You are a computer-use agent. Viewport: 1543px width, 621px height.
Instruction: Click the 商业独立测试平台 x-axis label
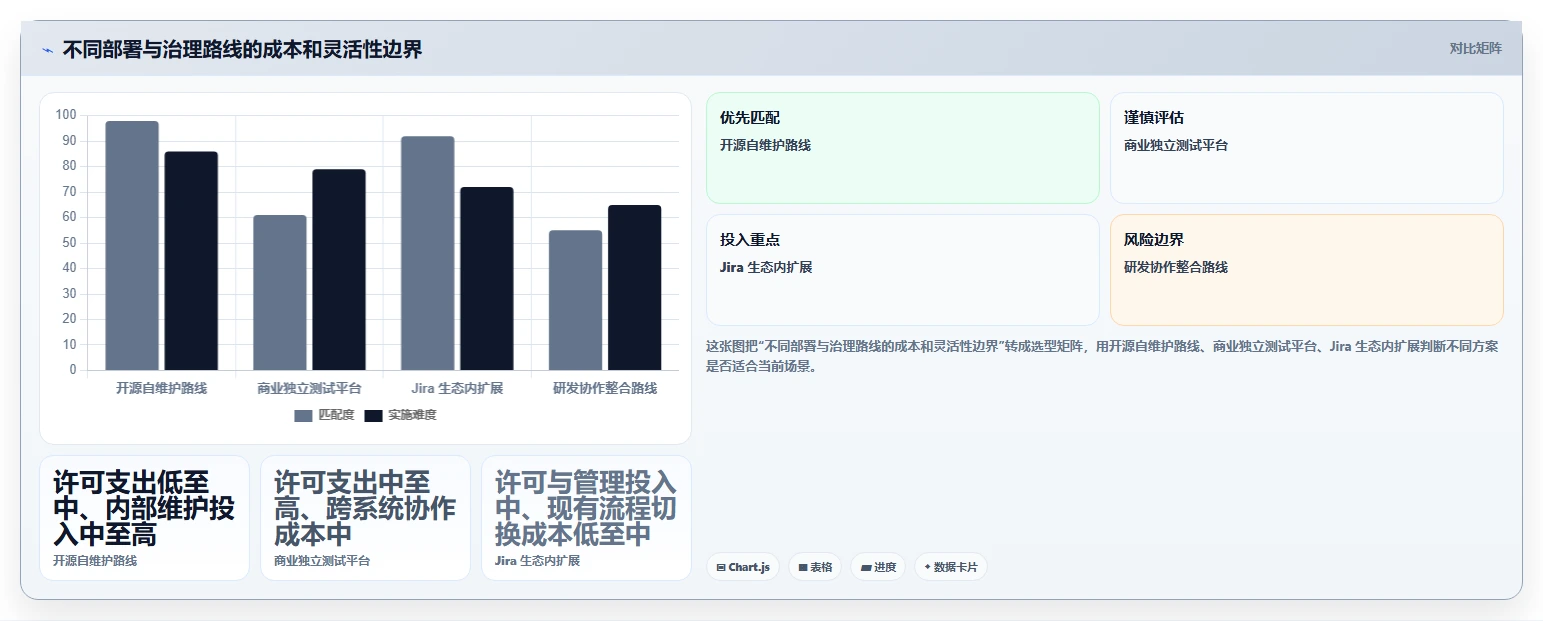309,388
